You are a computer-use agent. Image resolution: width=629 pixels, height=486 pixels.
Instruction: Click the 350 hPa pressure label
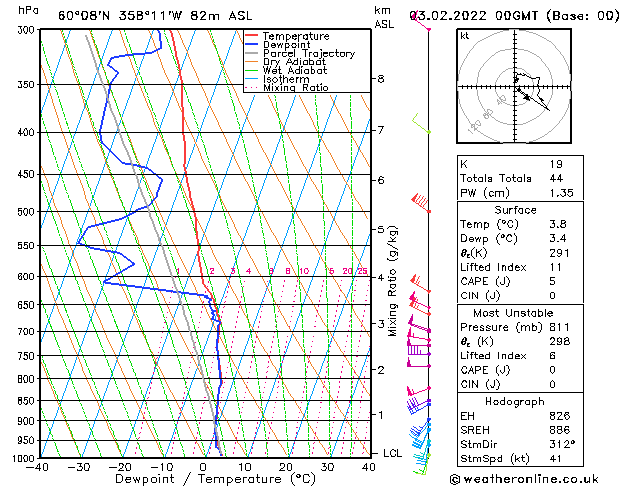pos(28,85)
